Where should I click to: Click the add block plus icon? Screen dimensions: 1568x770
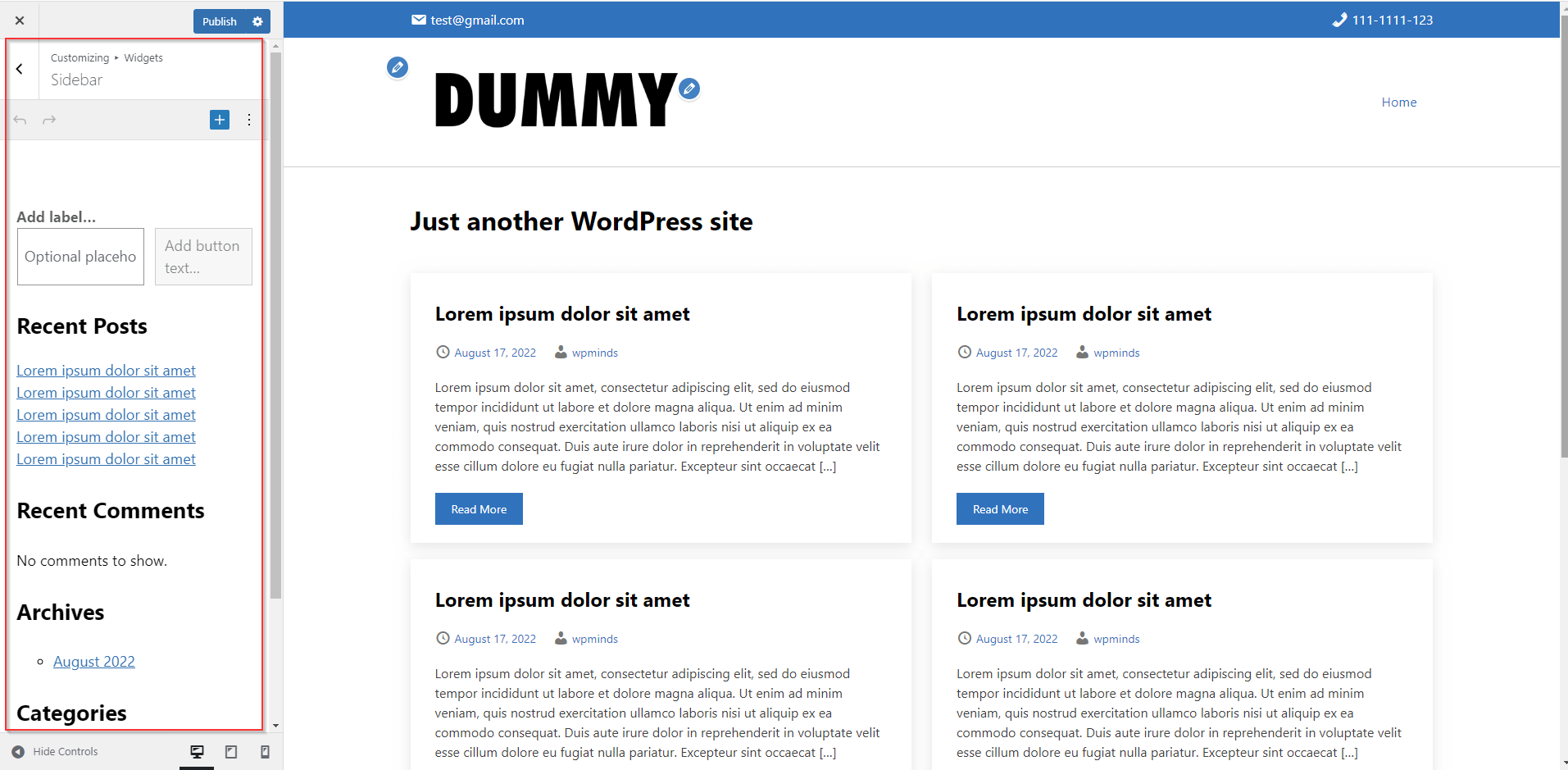pyautogui.click(x=219, y=120)
